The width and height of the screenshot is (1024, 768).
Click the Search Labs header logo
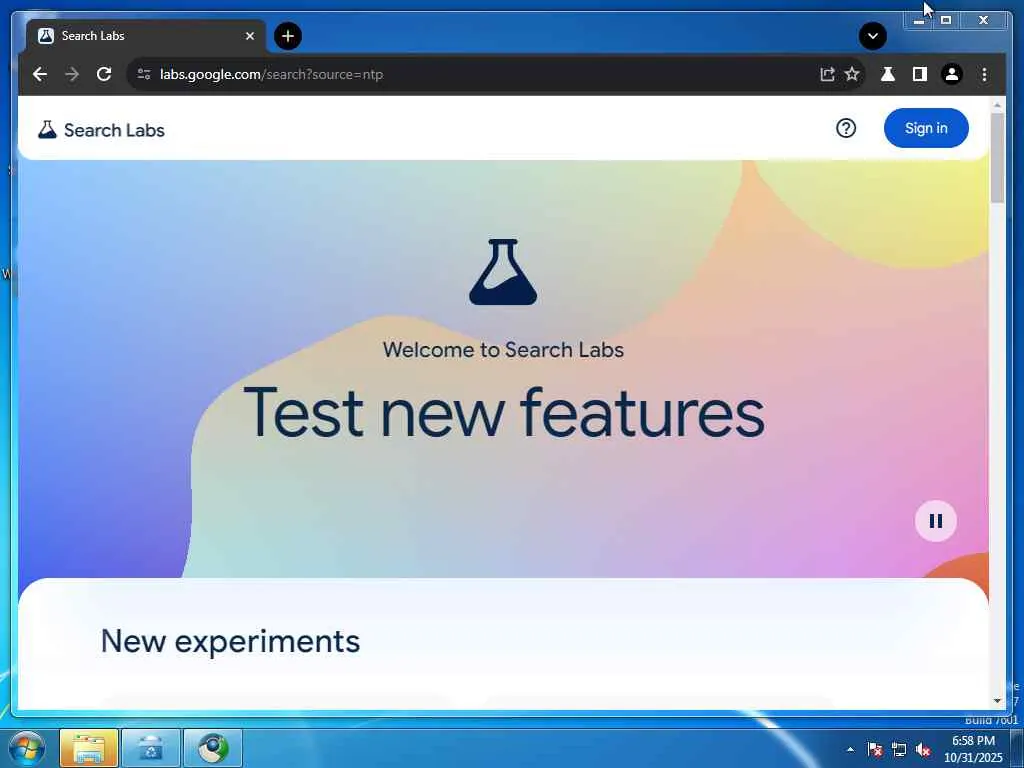tap(101, 130)
